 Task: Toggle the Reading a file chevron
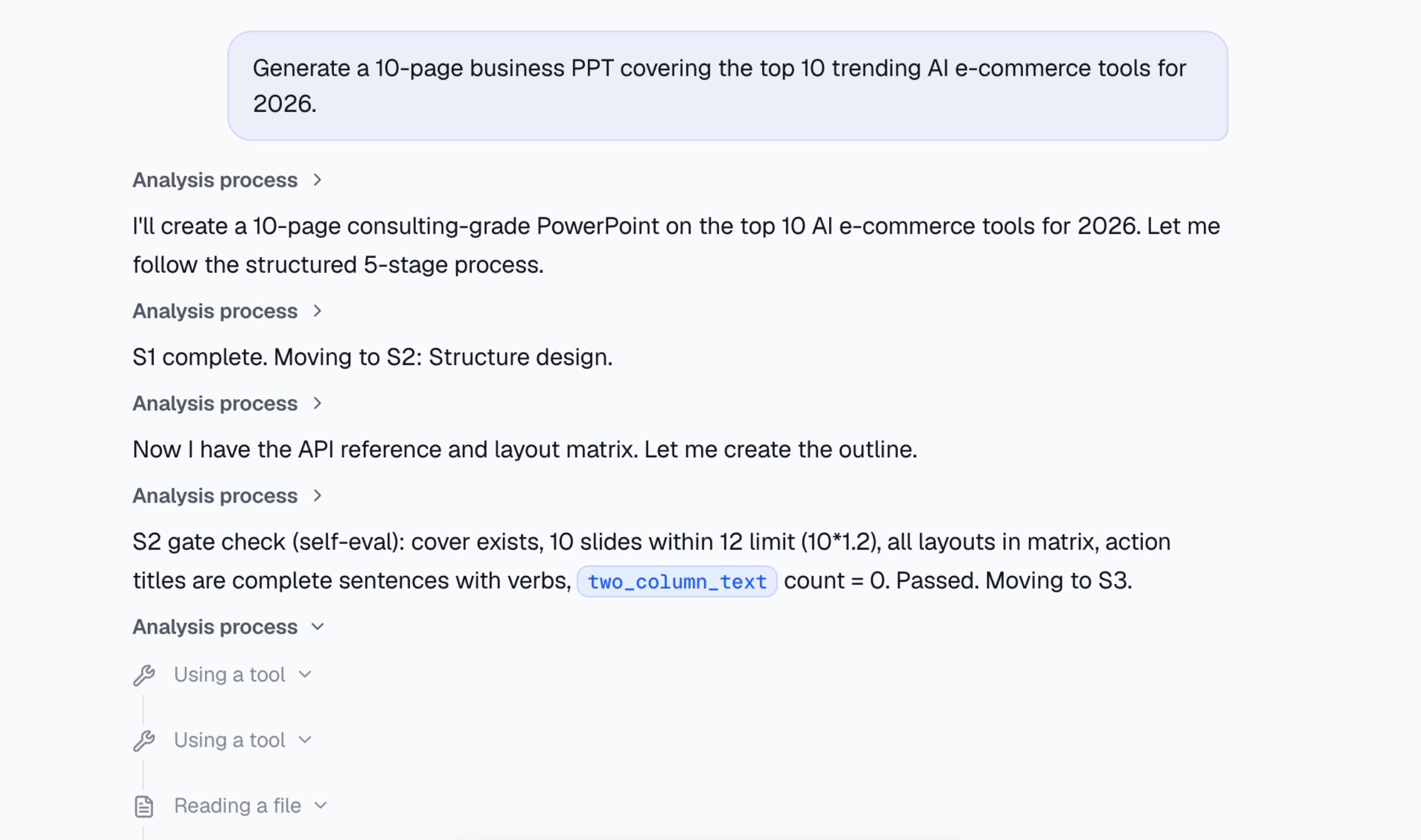(x=321, y=806)
